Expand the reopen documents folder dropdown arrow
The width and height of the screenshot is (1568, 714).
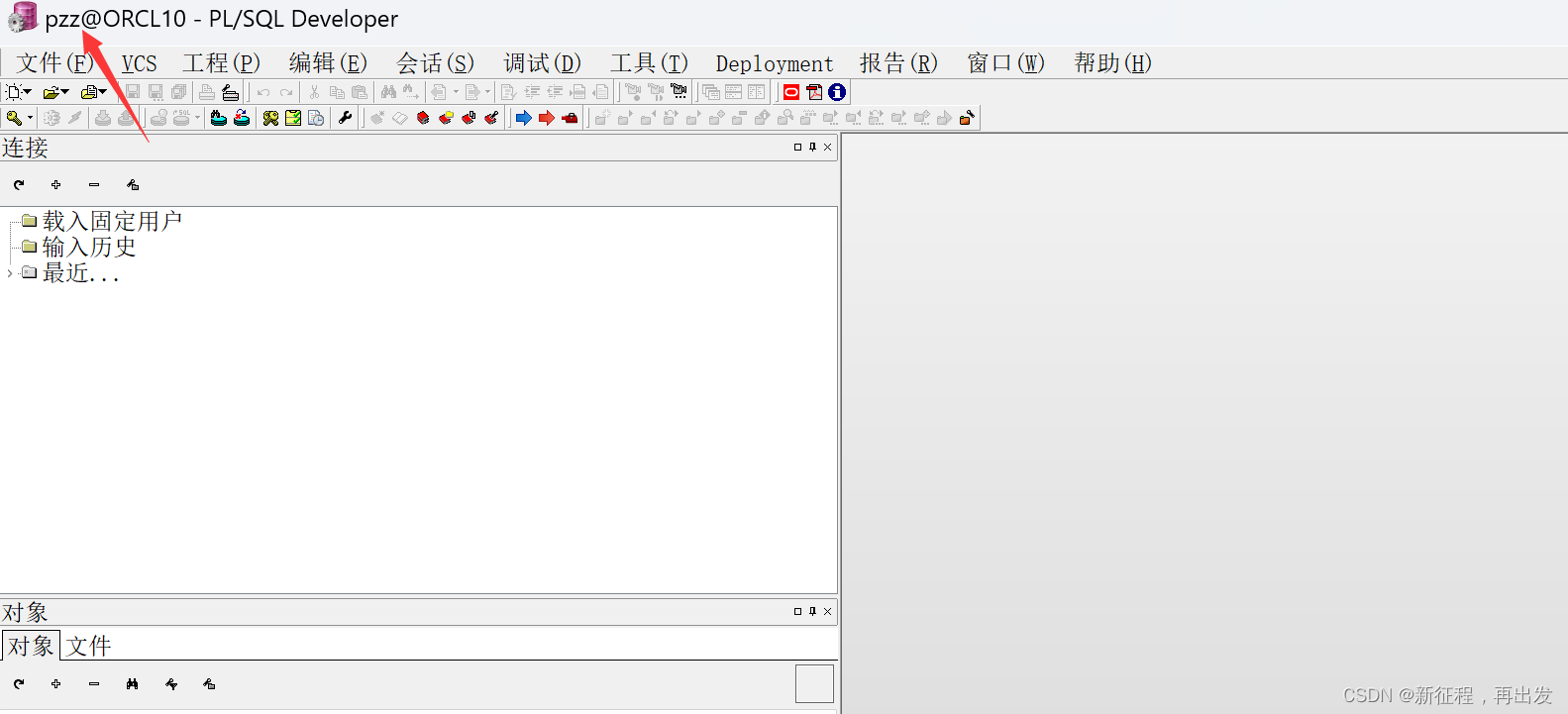(103, 92)
